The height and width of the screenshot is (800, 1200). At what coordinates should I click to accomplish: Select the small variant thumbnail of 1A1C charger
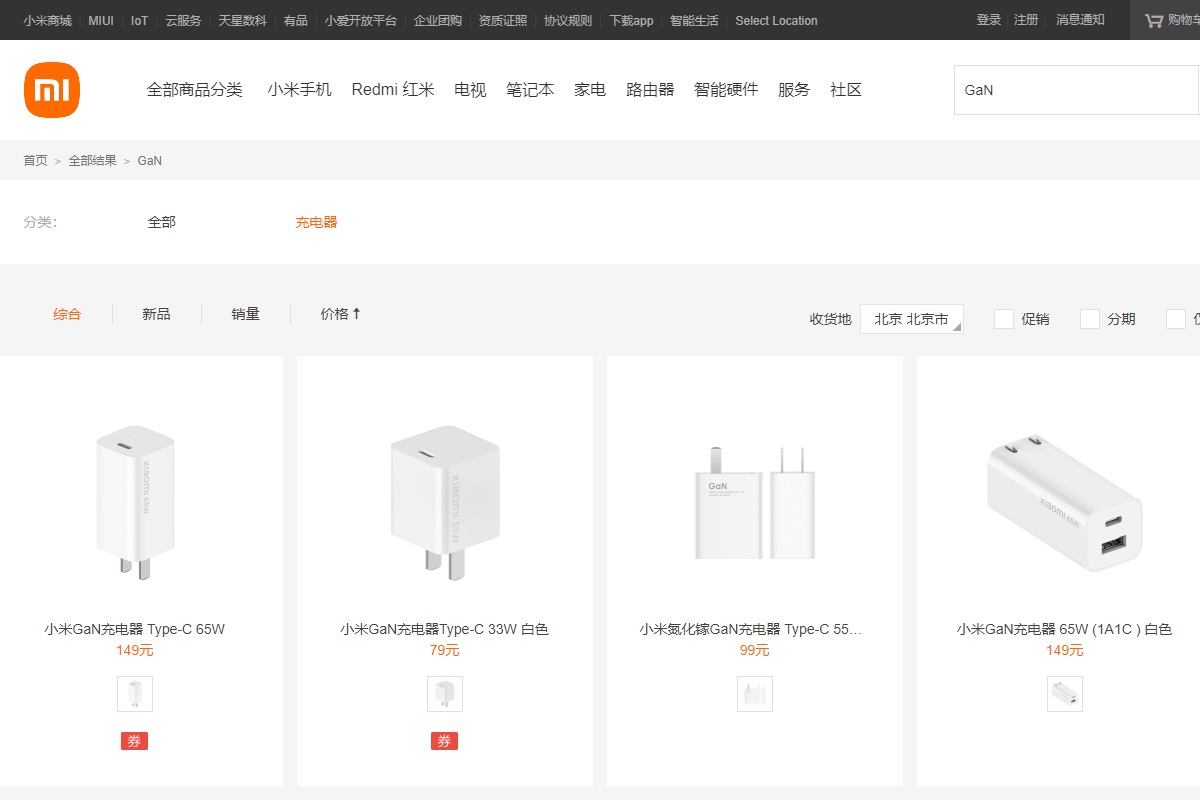click(1065, 694)
